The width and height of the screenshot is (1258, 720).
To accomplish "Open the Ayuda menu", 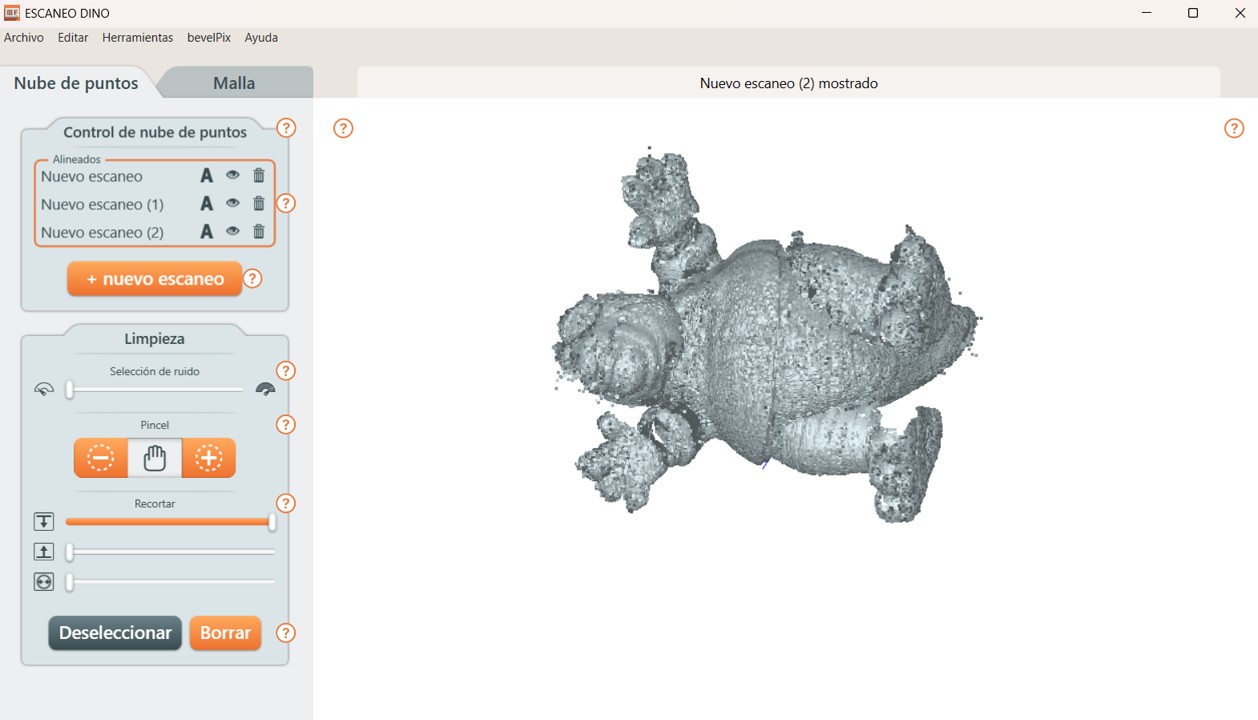I will point(261,37).
